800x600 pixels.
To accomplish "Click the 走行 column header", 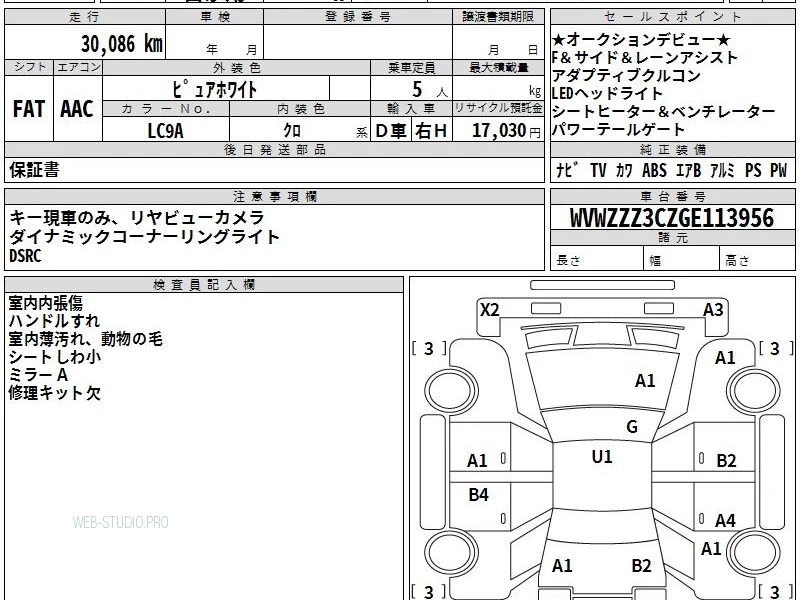I will click(x=85, y=17).
